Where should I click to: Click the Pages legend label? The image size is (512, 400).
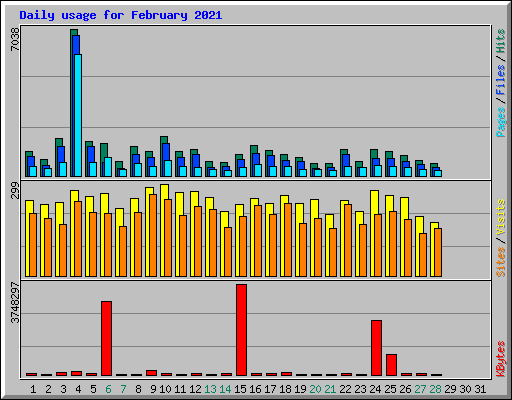[501, 122]
